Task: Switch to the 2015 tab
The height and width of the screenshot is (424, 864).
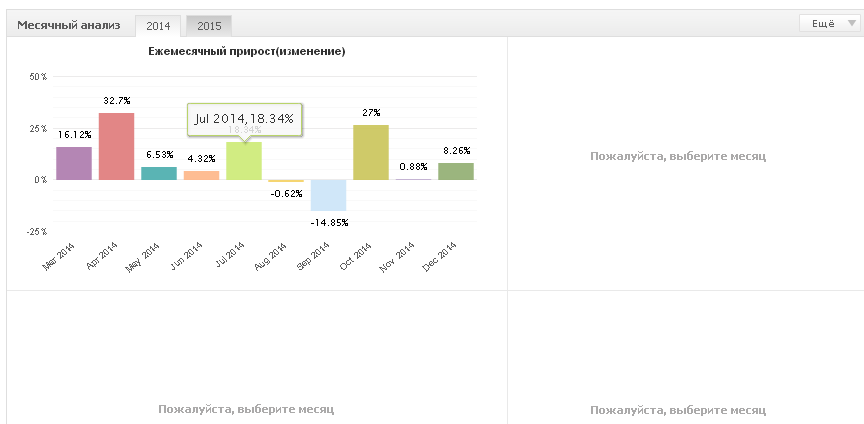Action: pyautogui.click(x=209, y=25)
